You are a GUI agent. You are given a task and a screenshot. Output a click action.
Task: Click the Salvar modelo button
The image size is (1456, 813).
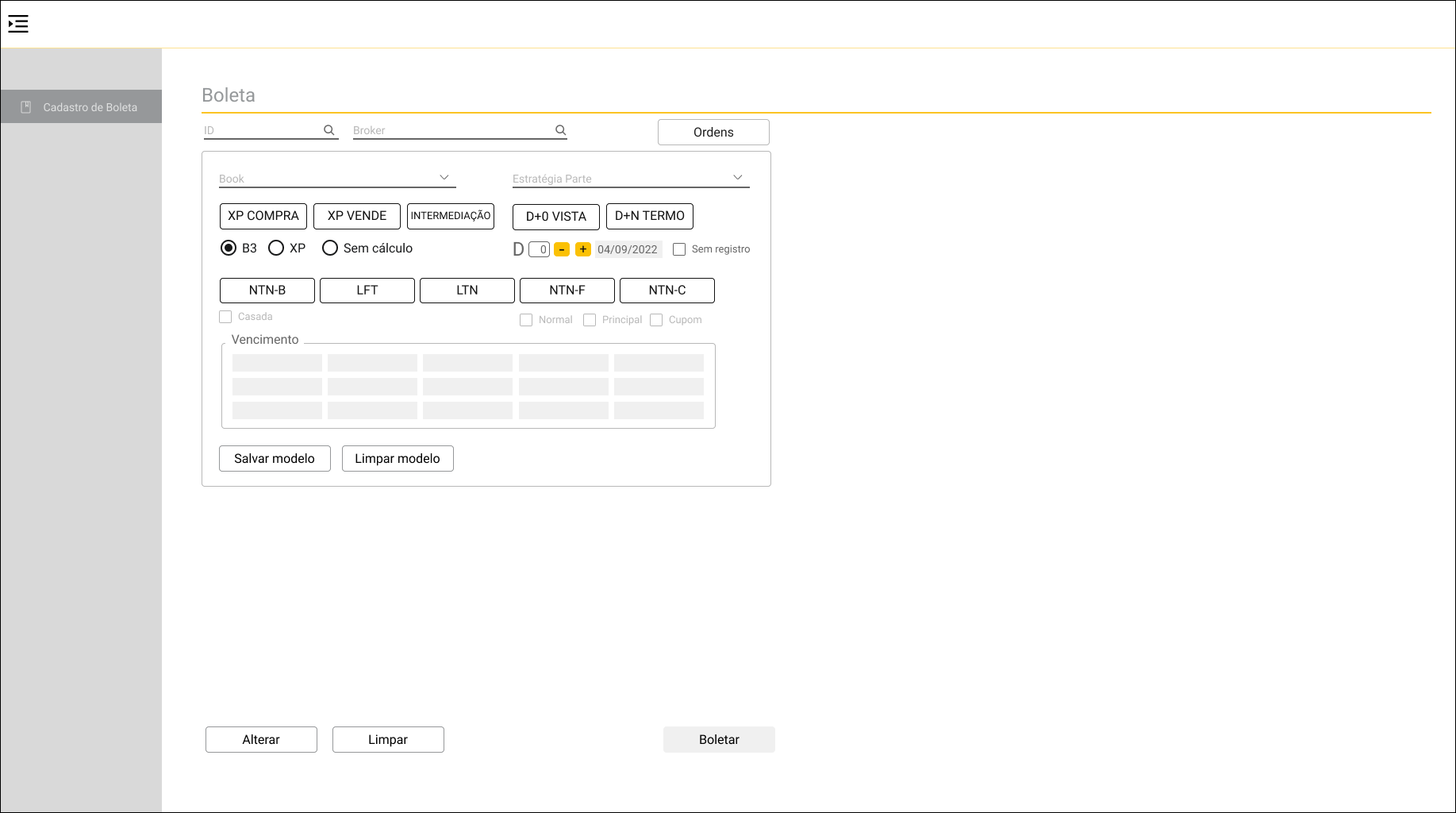[275, 459]
